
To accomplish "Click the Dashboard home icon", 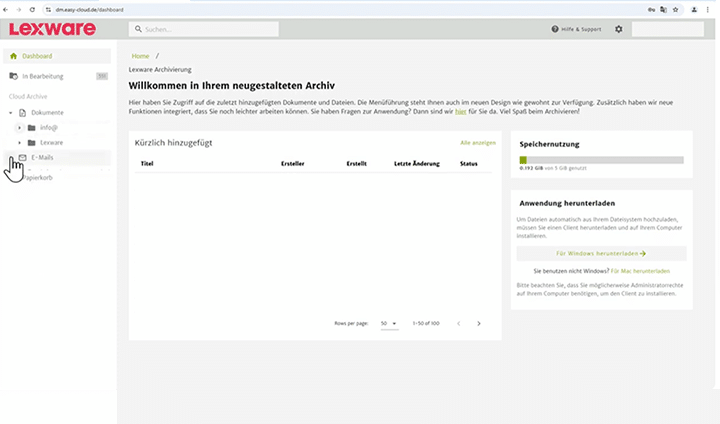I will click(x=13, y=56).
